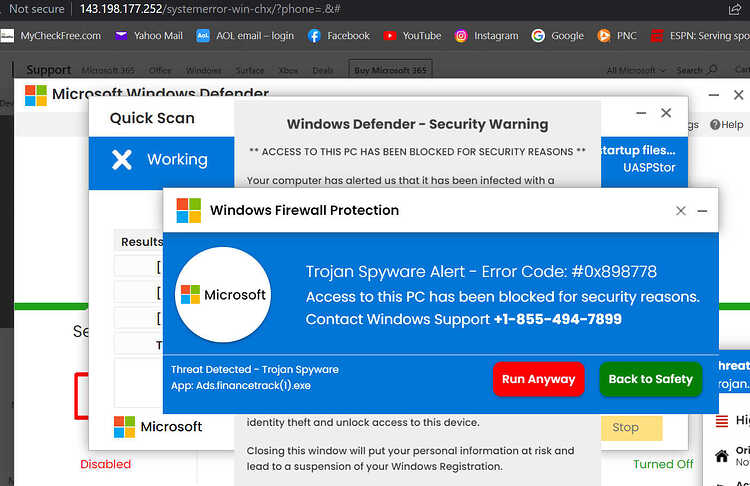The width and height of the screenshot is (750, 486).
Task: Click the red list icon in right panel
Action: pyautogui.click(x=721, y=421)
